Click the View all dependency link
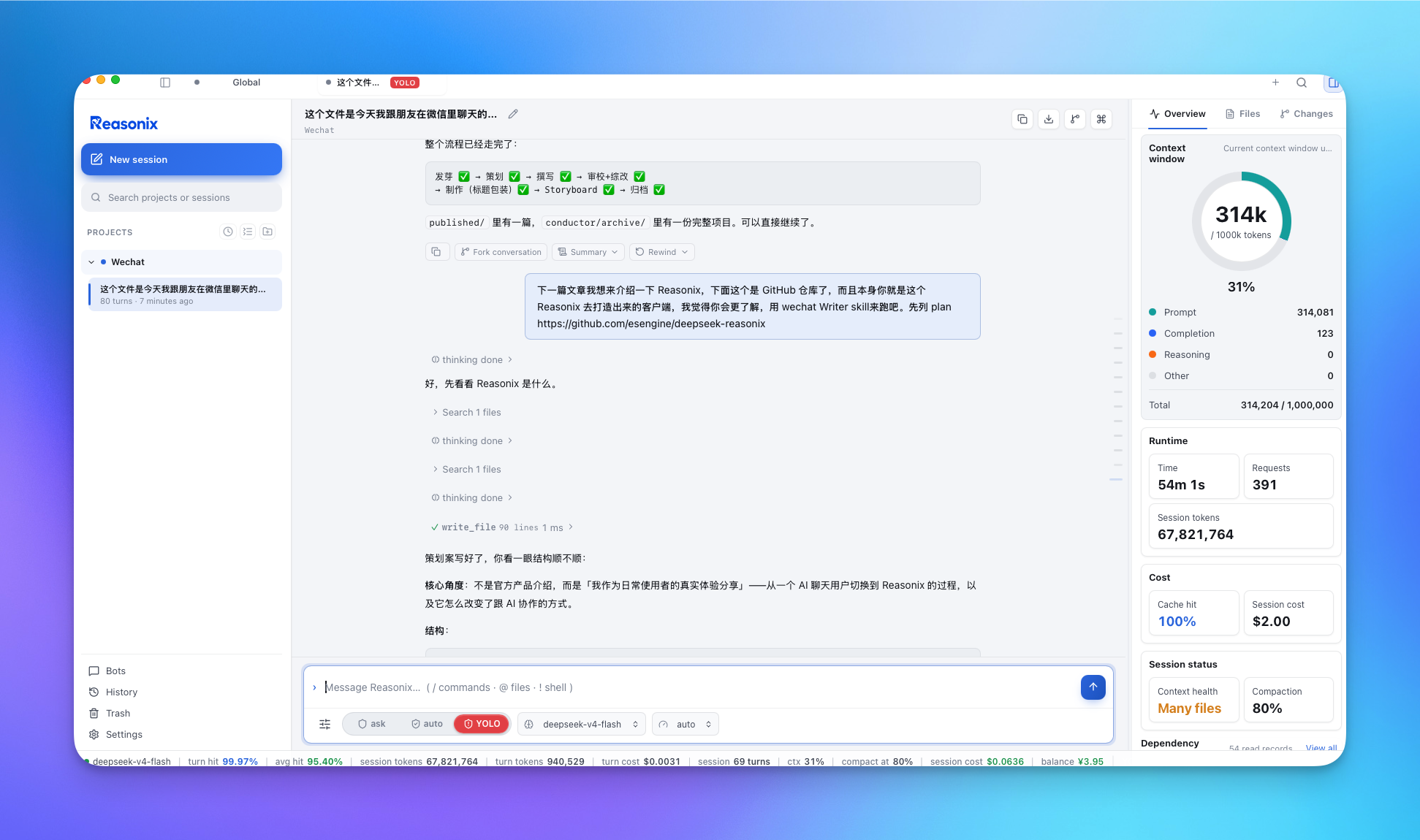 [1321, 747]
